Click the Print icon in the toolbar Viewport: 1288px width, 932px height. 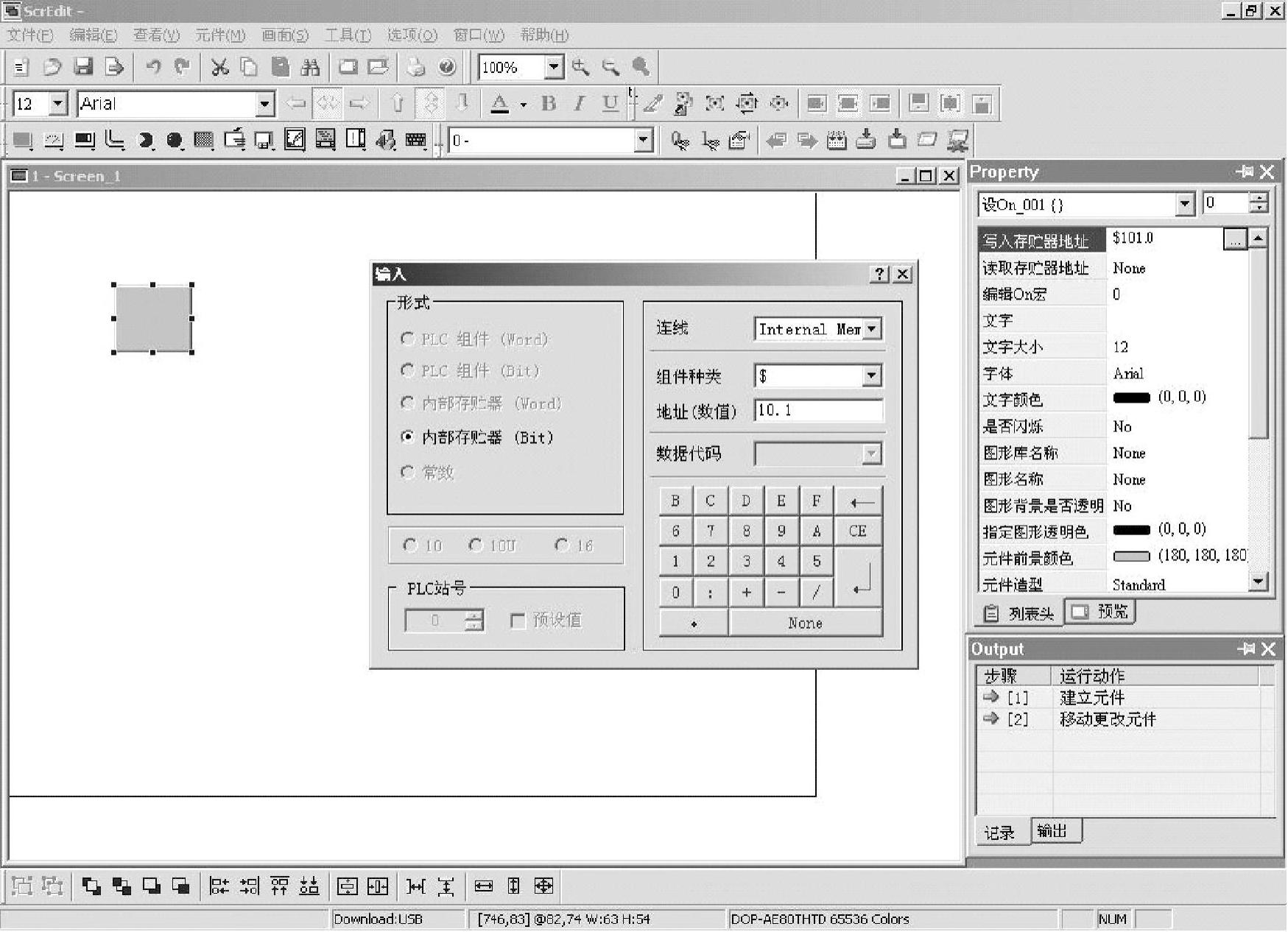[416, 67]
